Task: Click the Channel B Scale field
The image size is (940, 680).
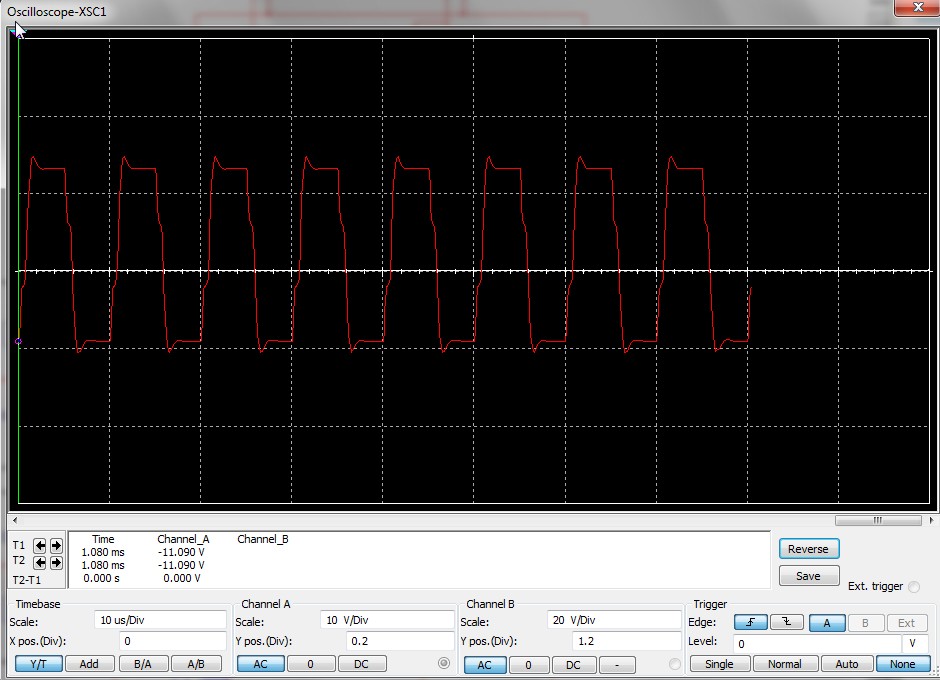Action: pyautogui.click(x=614, y=620)
